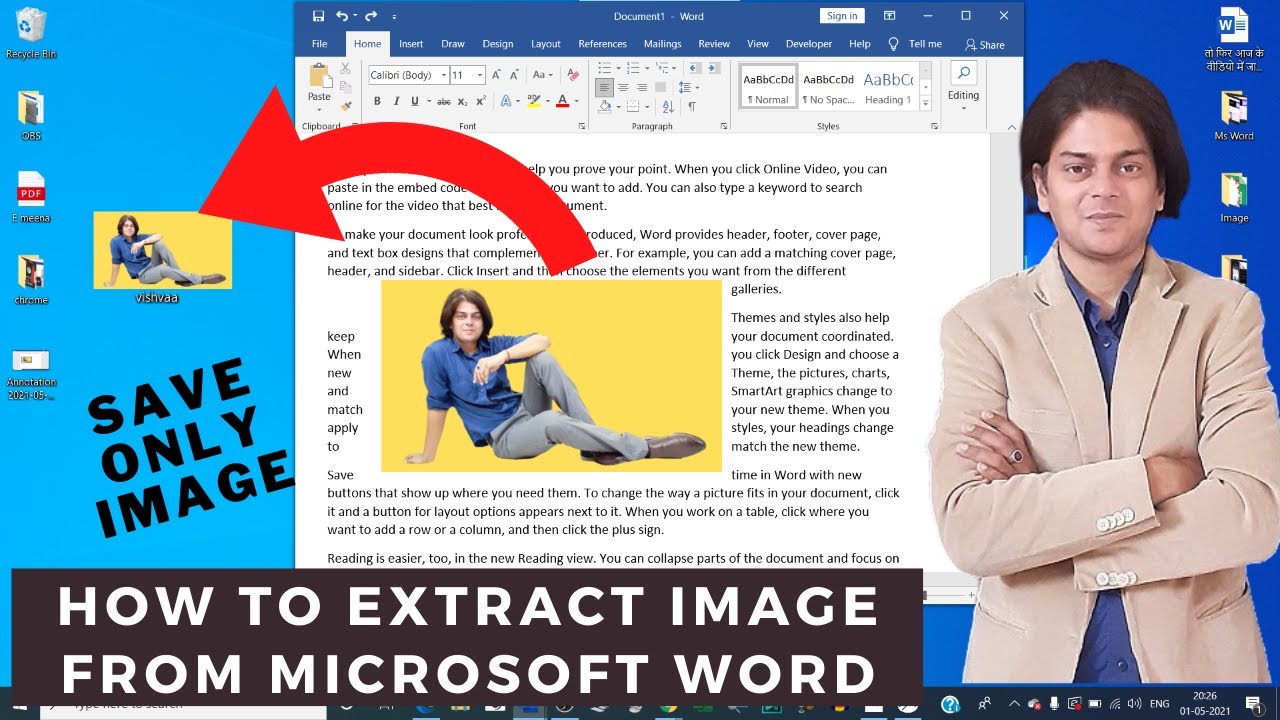
Task: Undo the last action
Action: [342, 16]
